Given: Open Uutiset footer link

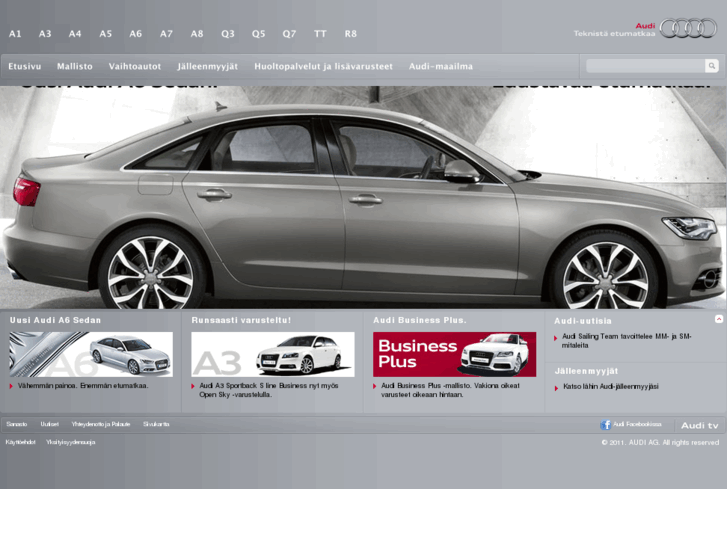Looking at the screenshot, I should (x=50, y=424).
